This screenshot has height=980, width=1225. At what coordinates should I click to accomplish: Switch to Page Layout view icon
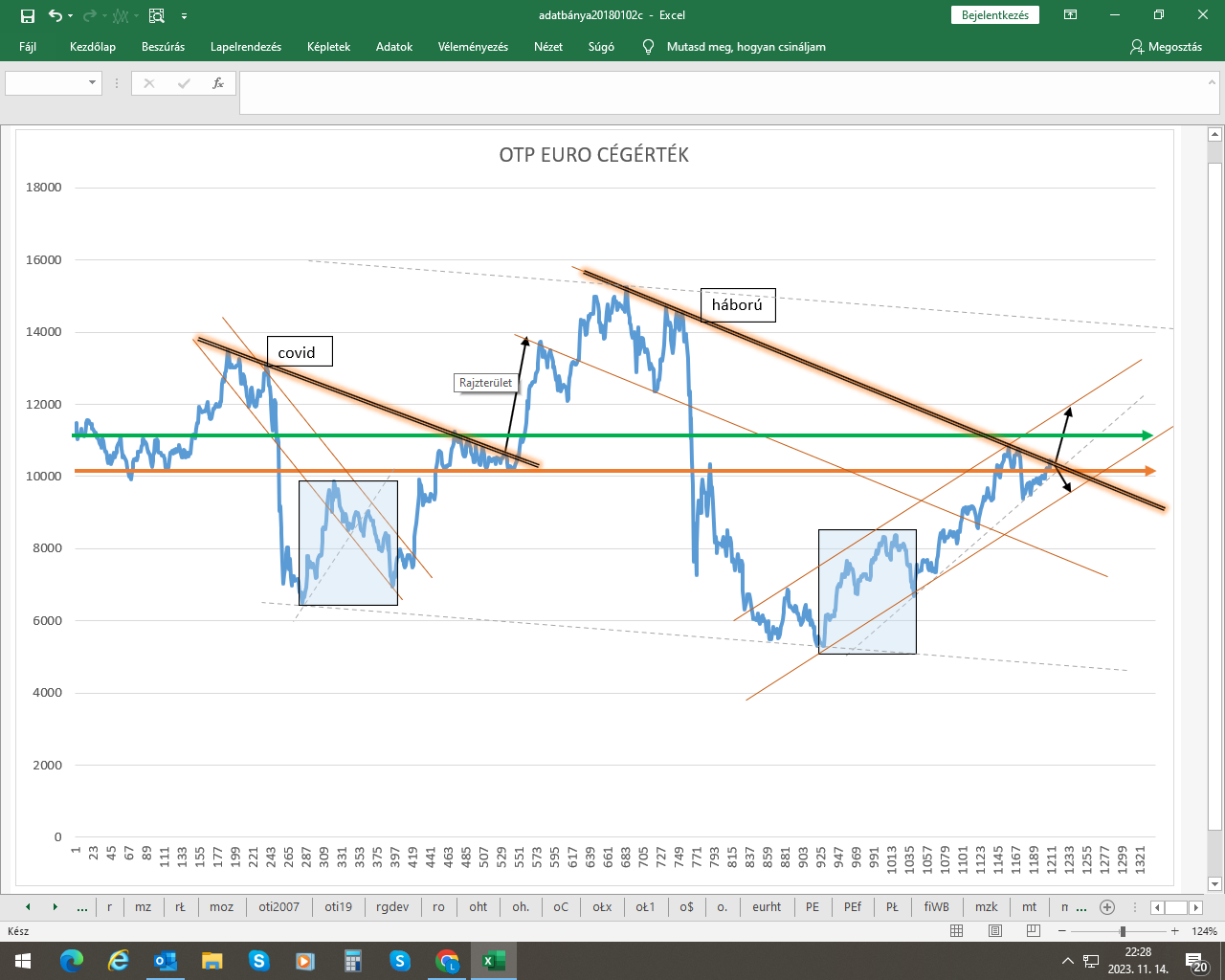pyautogui.click(x=995, y=931)
